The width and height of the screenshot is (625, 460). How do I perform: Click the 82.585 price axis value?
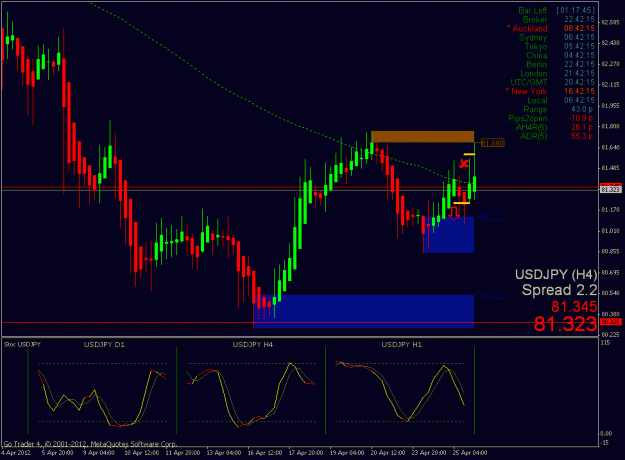tap(610, 23)
